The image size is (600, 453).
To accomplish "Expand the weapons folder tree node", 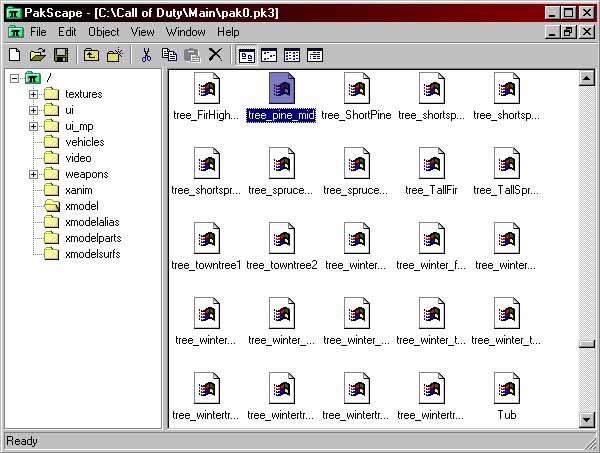I will (x=33, y=174).
